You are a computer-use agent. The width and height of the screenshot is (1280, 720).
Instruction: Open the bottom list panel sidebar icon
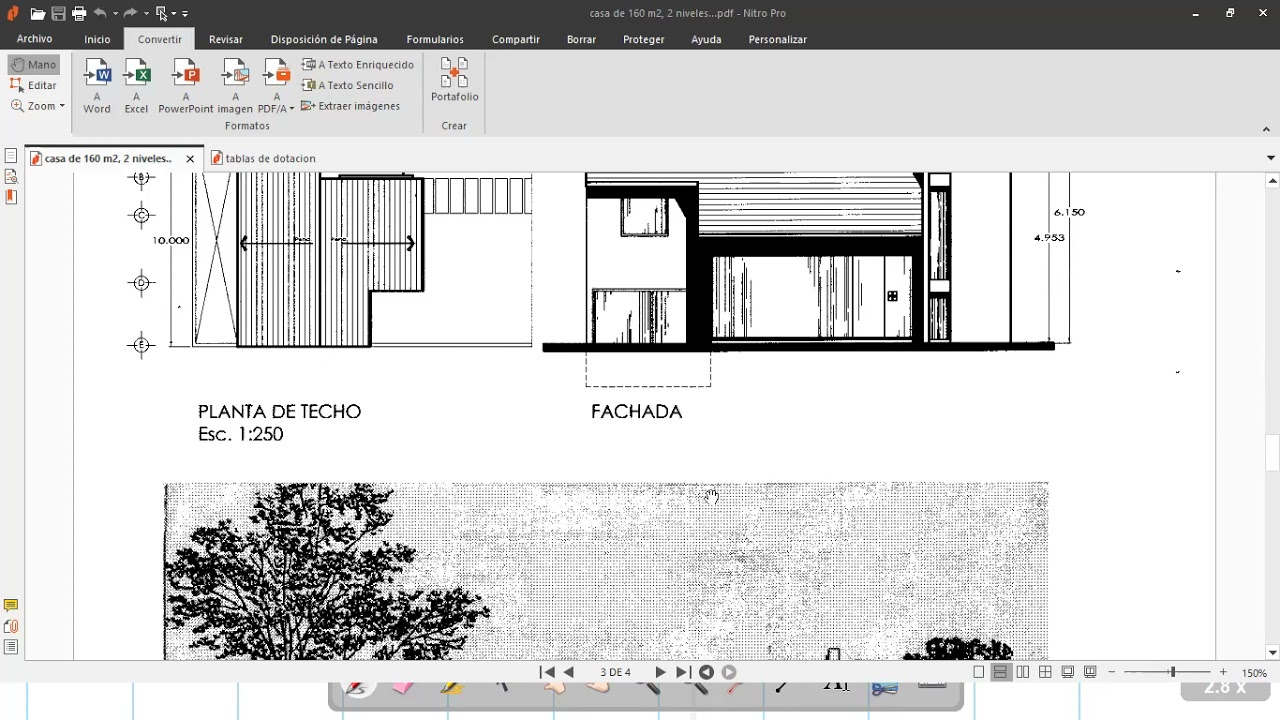click(11, 647)
